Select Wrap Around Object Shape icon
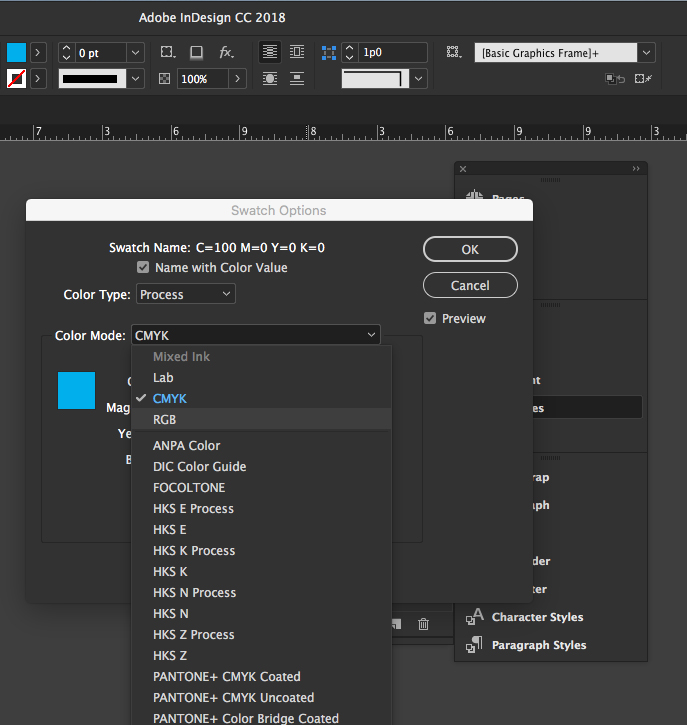687x725 pixels. [270, 79]
